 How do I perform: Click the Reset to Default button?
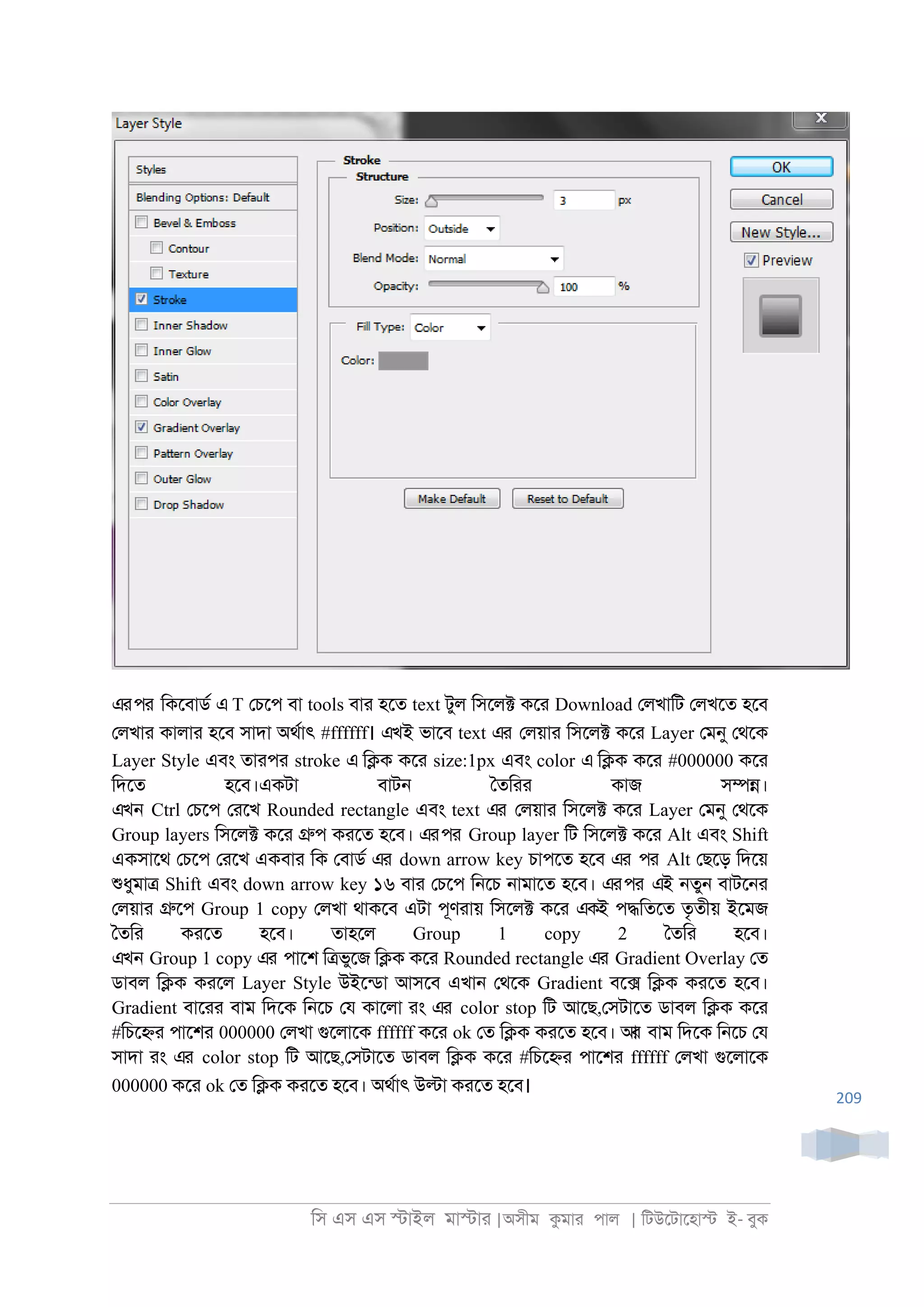click(567, 499)
